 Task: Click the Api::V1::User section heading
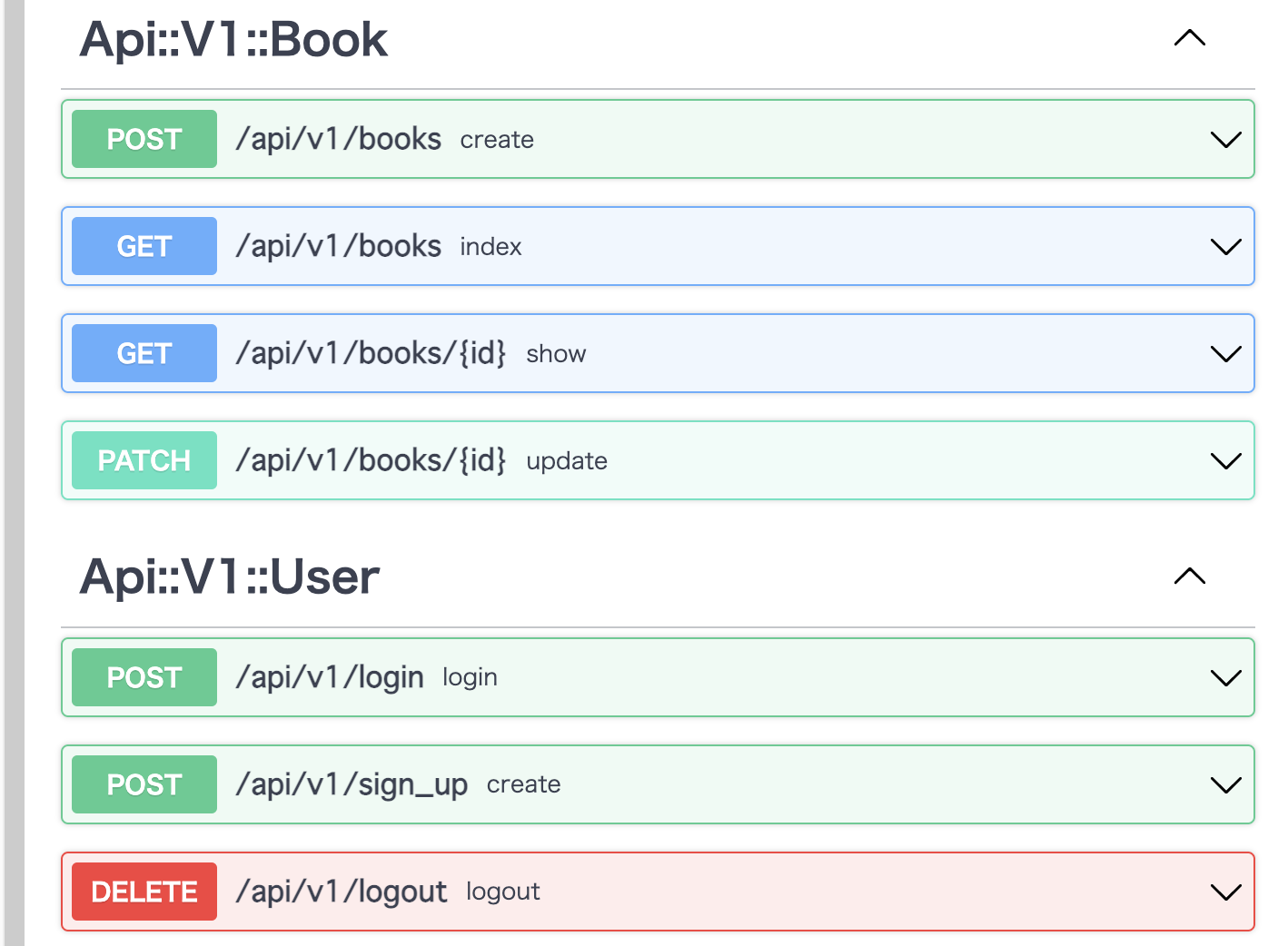point(230,576)
